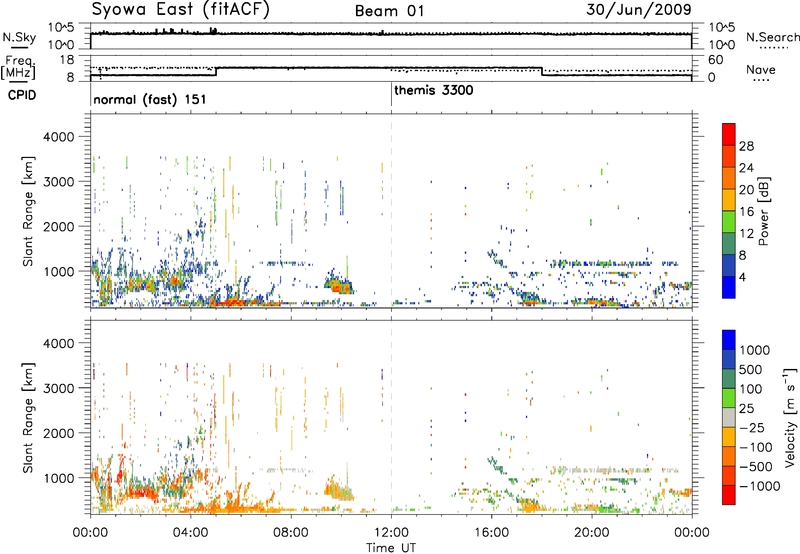Click the 'N.Sky' label

click(19, 37)
